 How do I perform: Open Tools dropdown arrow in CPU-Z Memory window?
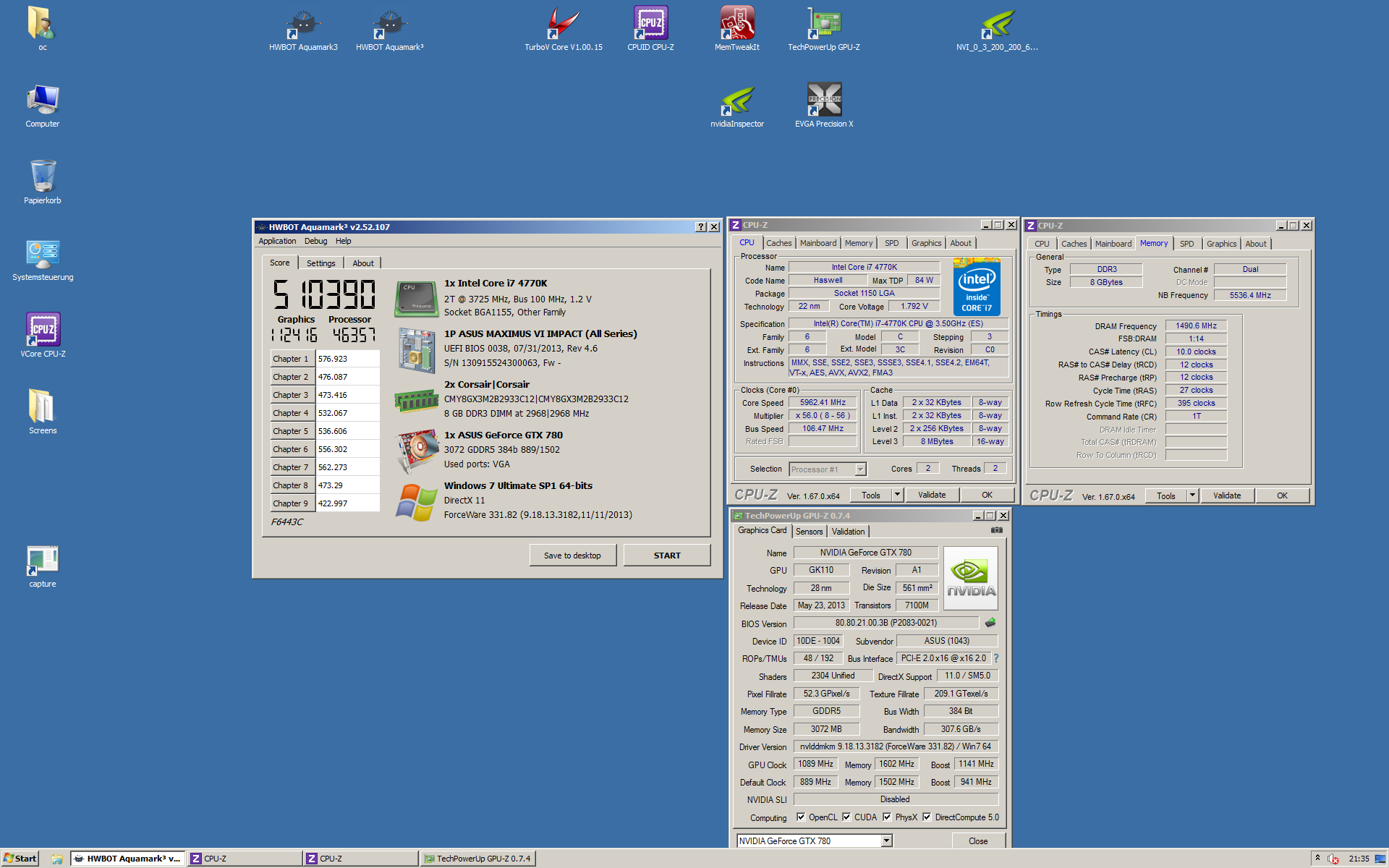pos(1192,495)
